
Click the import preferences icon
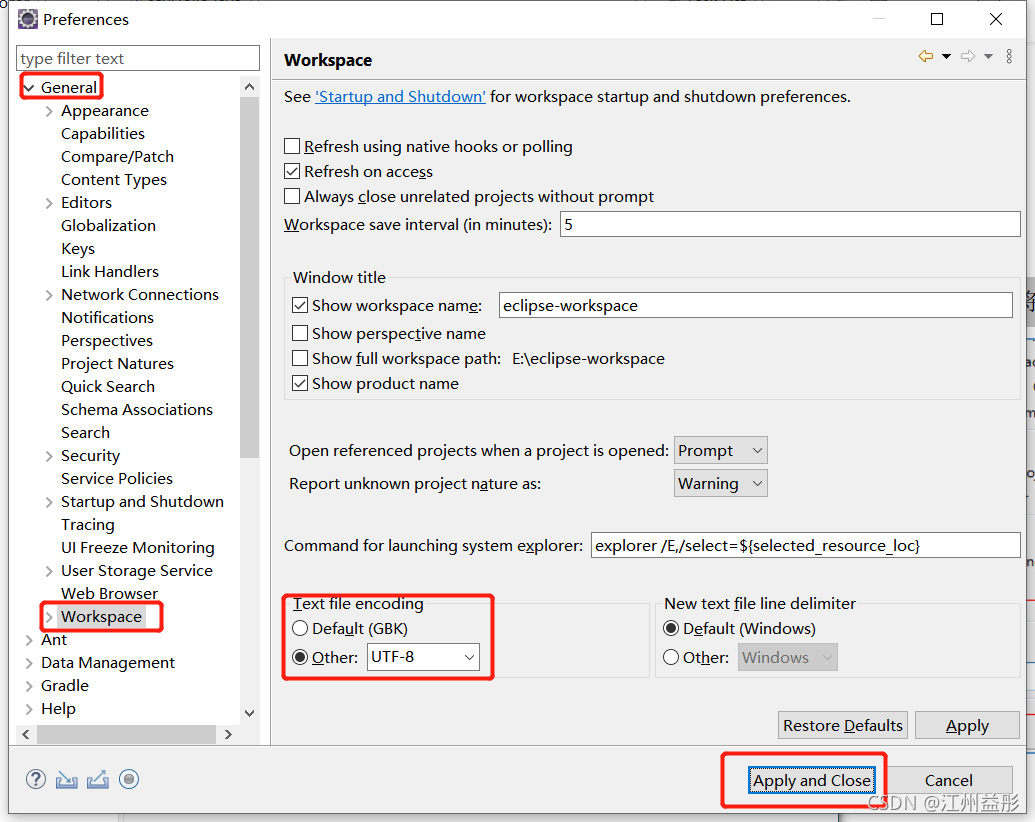66,780
